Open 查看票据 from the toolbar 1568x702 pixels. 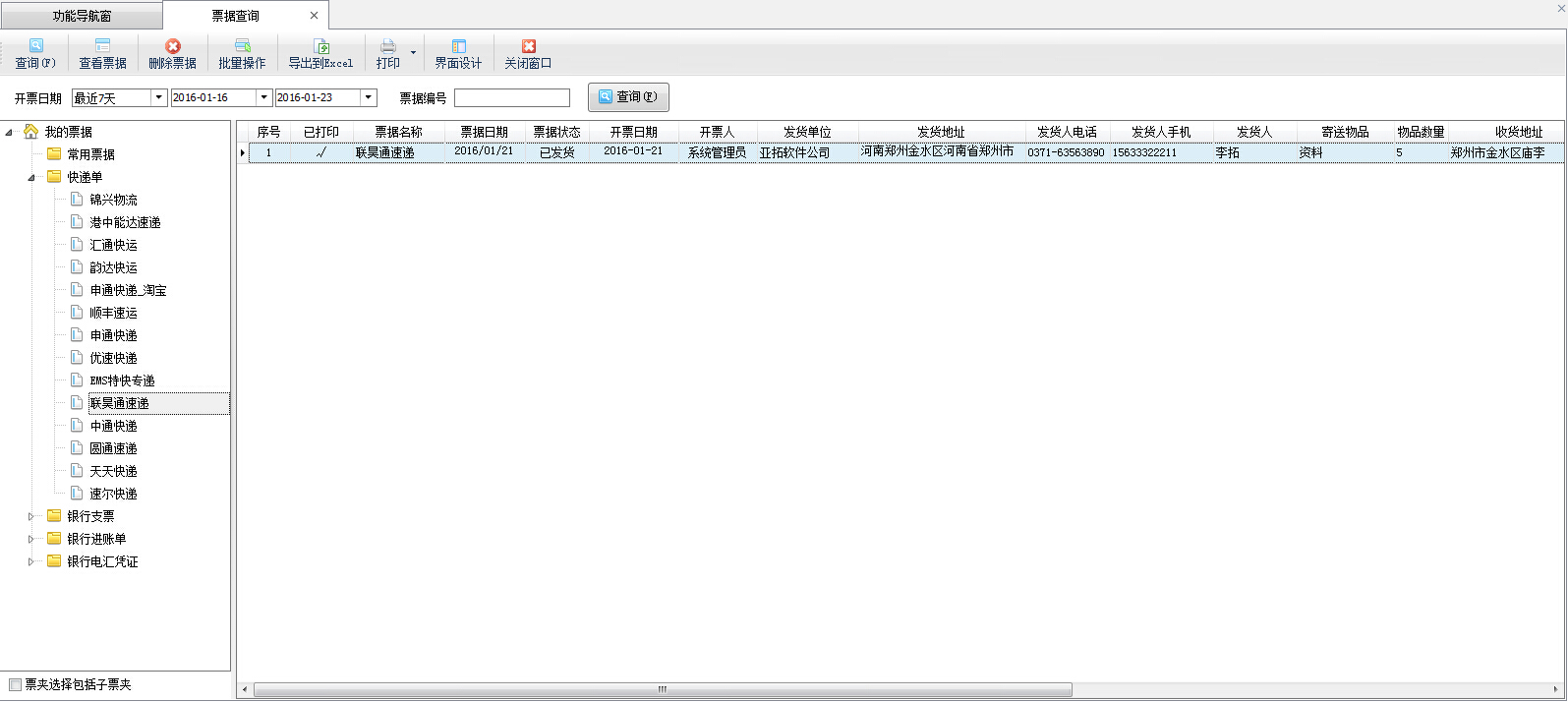(102, 46)
